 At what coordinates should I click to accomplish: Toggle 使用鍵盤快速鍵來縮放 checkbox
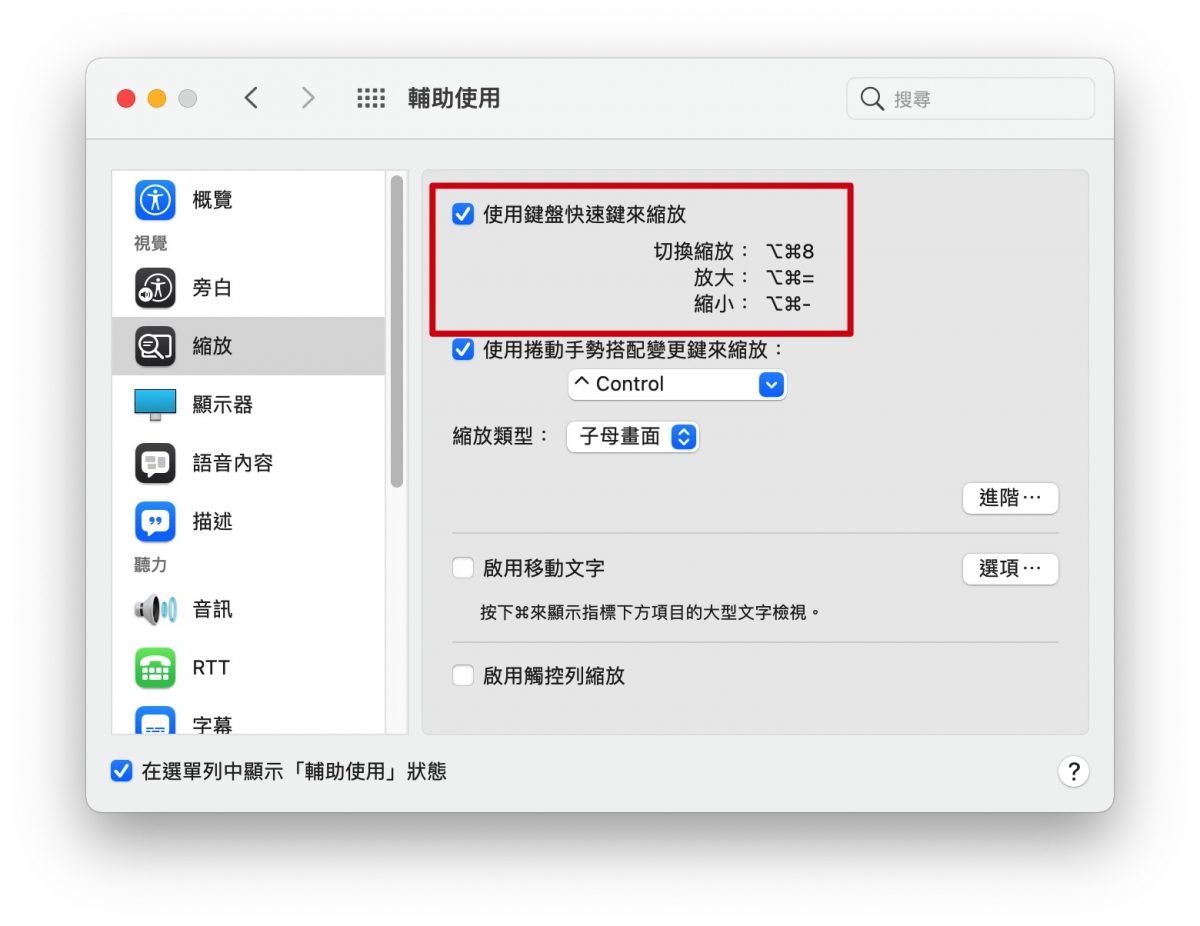tap(462, 214)
